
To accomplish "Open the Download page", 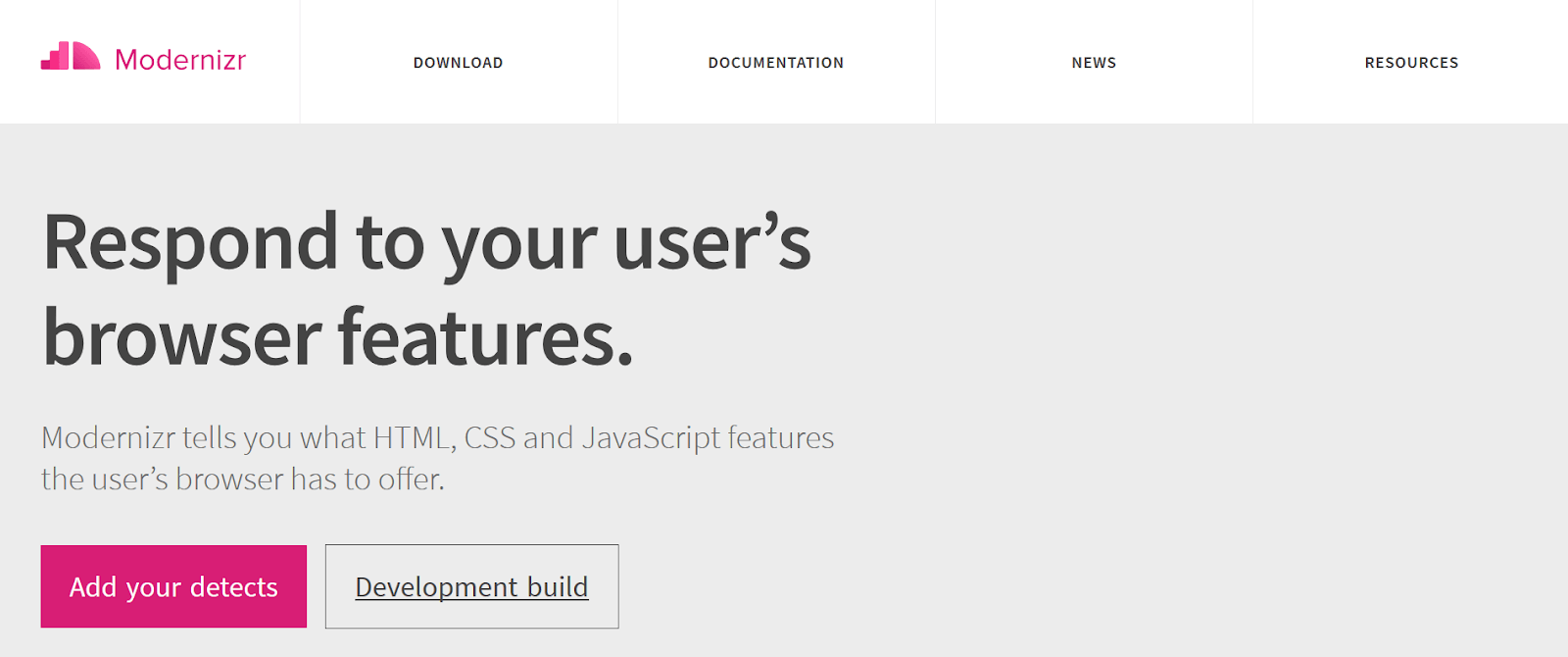I will coord(458,63).
